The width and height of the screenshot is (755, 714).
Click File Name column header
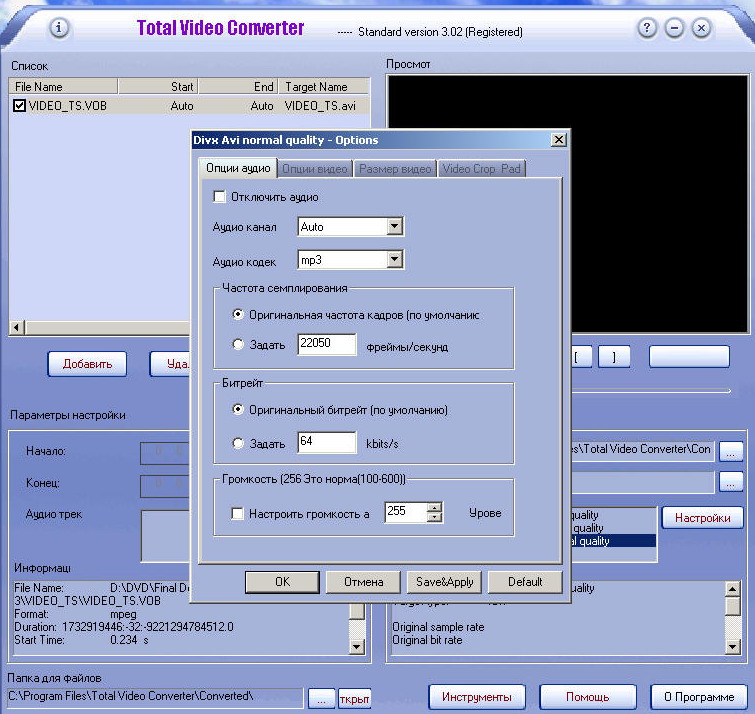click(x=63, y=87)
